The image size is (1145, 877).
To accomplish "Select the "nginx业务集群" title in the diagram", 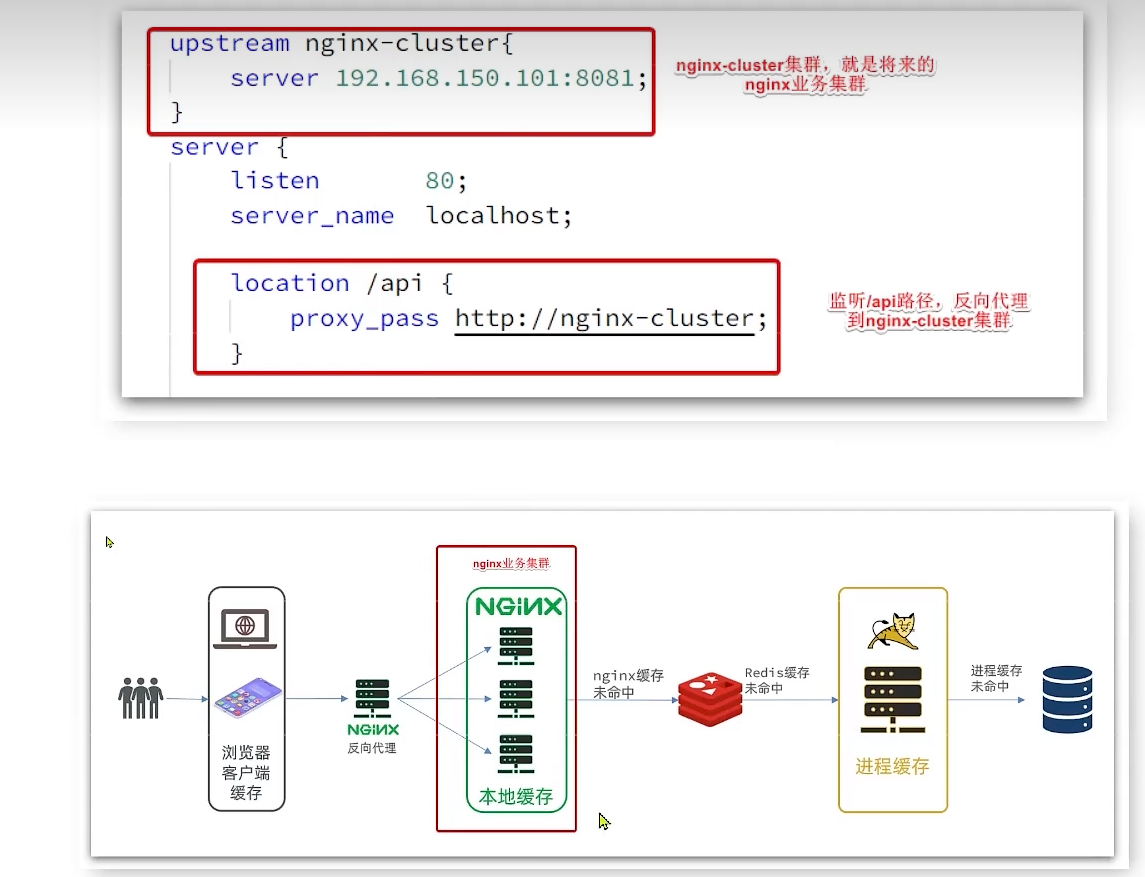I will [x=511, y=564].
